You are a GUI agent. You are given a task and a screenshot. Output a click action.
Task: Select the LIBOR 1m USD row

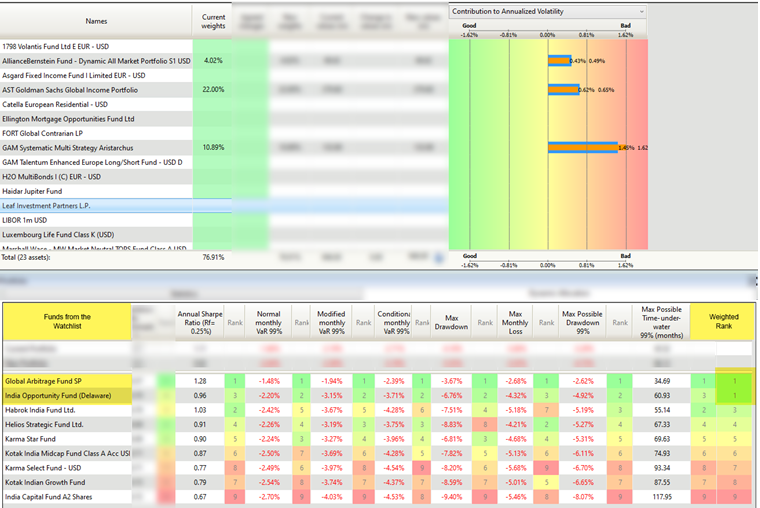tap(96, 220)
